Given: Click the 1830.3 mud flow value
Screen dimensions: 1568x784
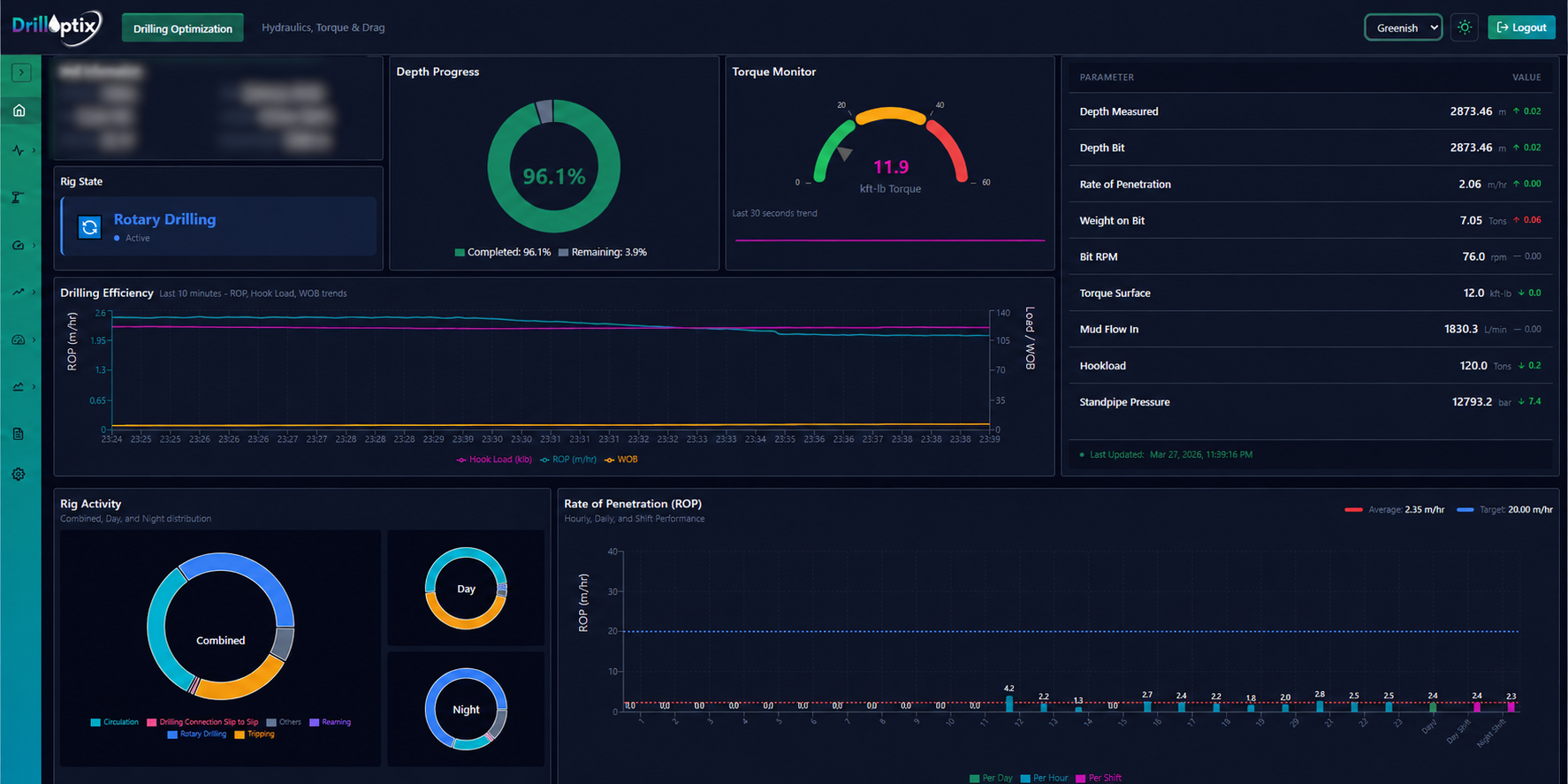Looking at the screenshot, I should click(1461, 329).
